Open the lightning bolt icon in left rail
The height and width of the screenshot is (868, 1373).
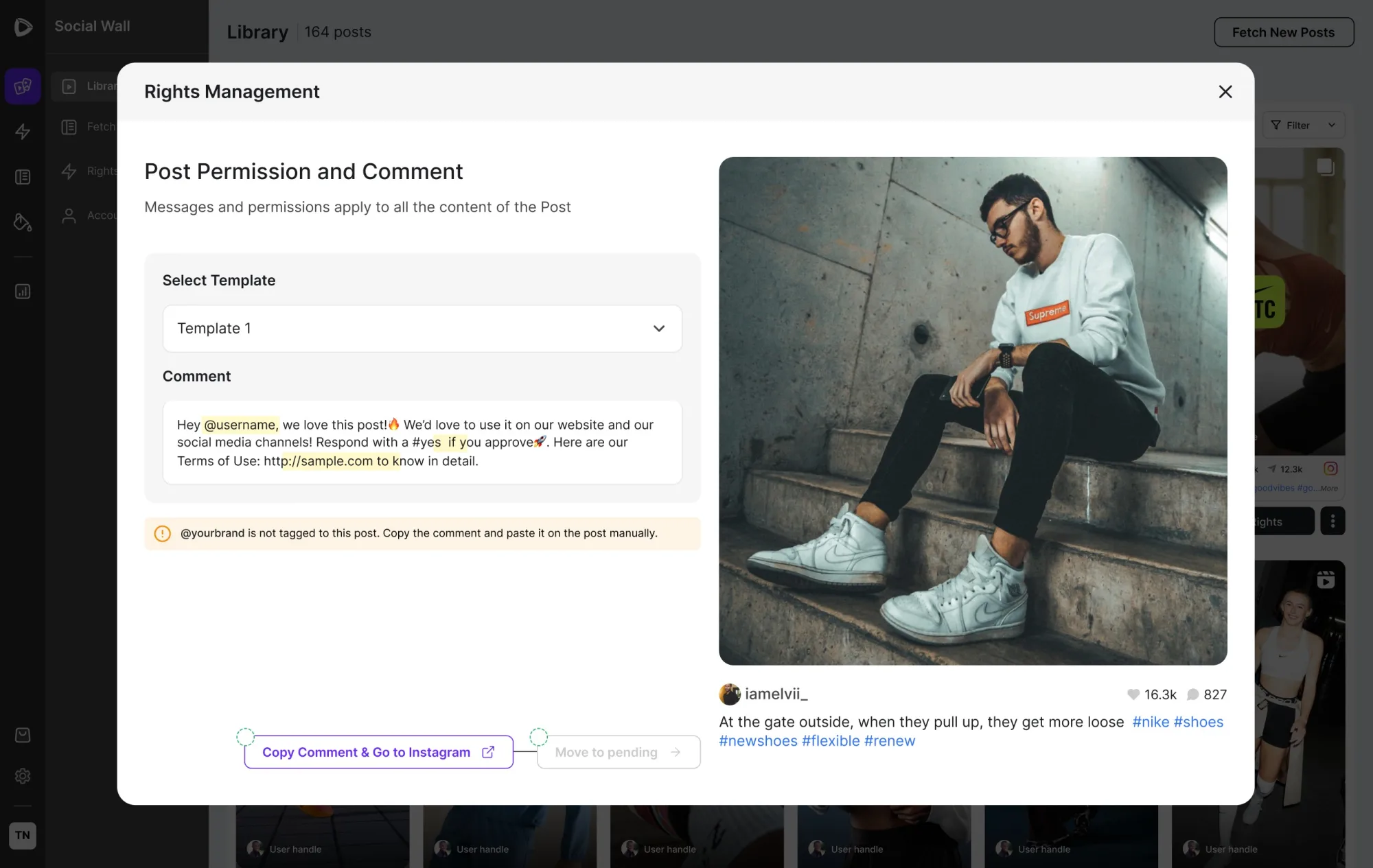click(x=23, y=132)
